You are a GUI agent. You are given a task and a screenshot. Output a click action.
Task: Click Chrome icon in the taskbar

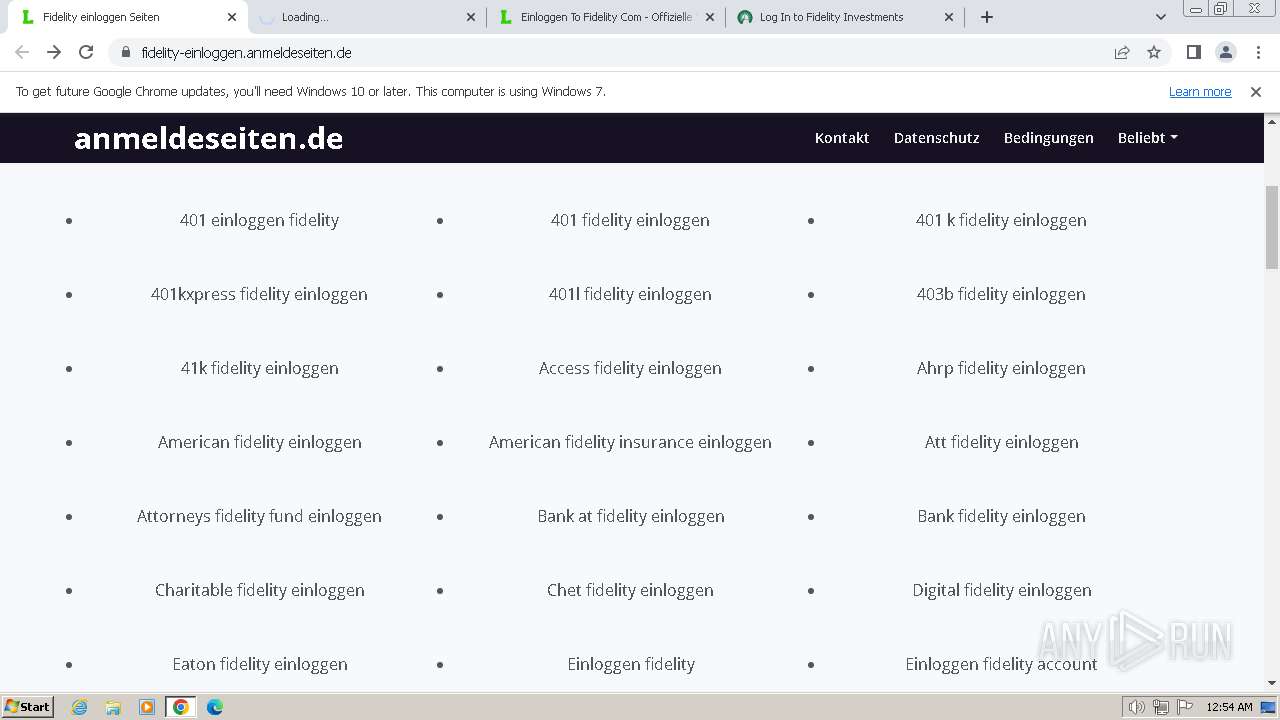181,707
